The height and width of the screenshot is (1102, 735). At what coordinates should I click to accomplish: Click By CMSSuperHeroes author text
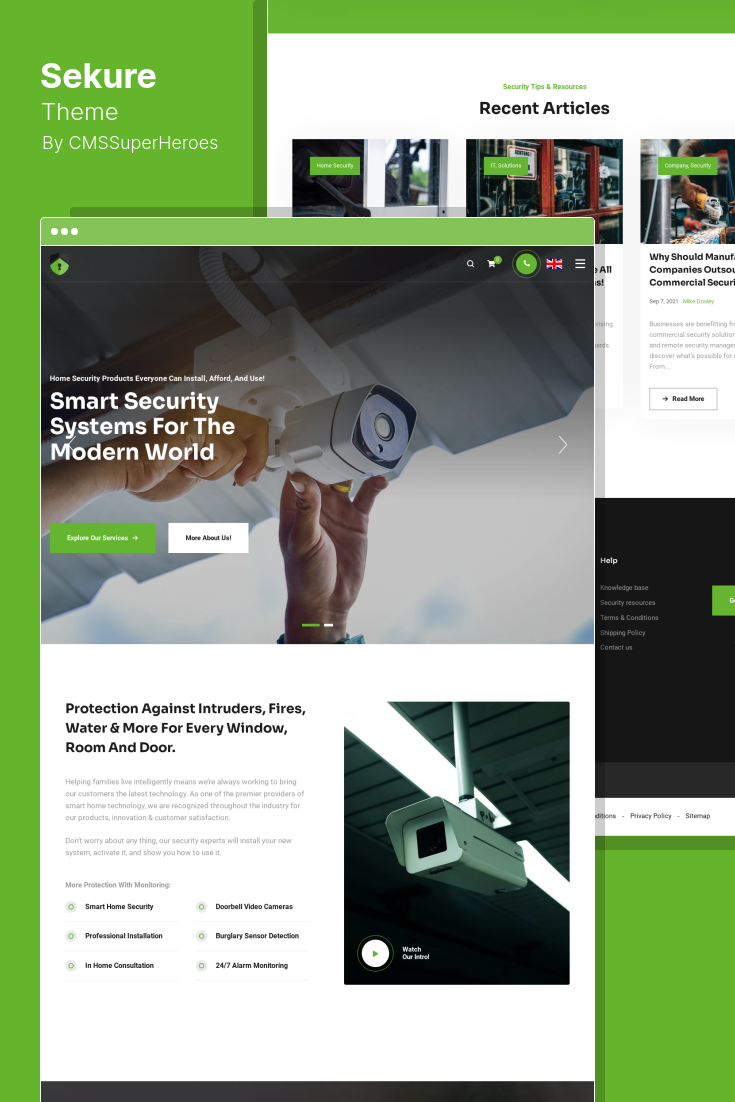[x=130, y=143]
